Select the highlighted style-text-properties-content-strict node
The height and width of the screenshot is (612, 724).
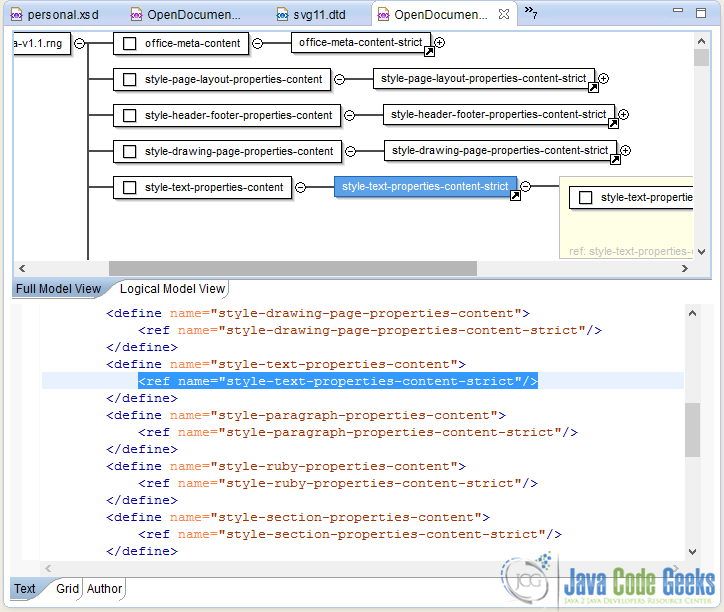pyautogui.click(x=425, y=187)
